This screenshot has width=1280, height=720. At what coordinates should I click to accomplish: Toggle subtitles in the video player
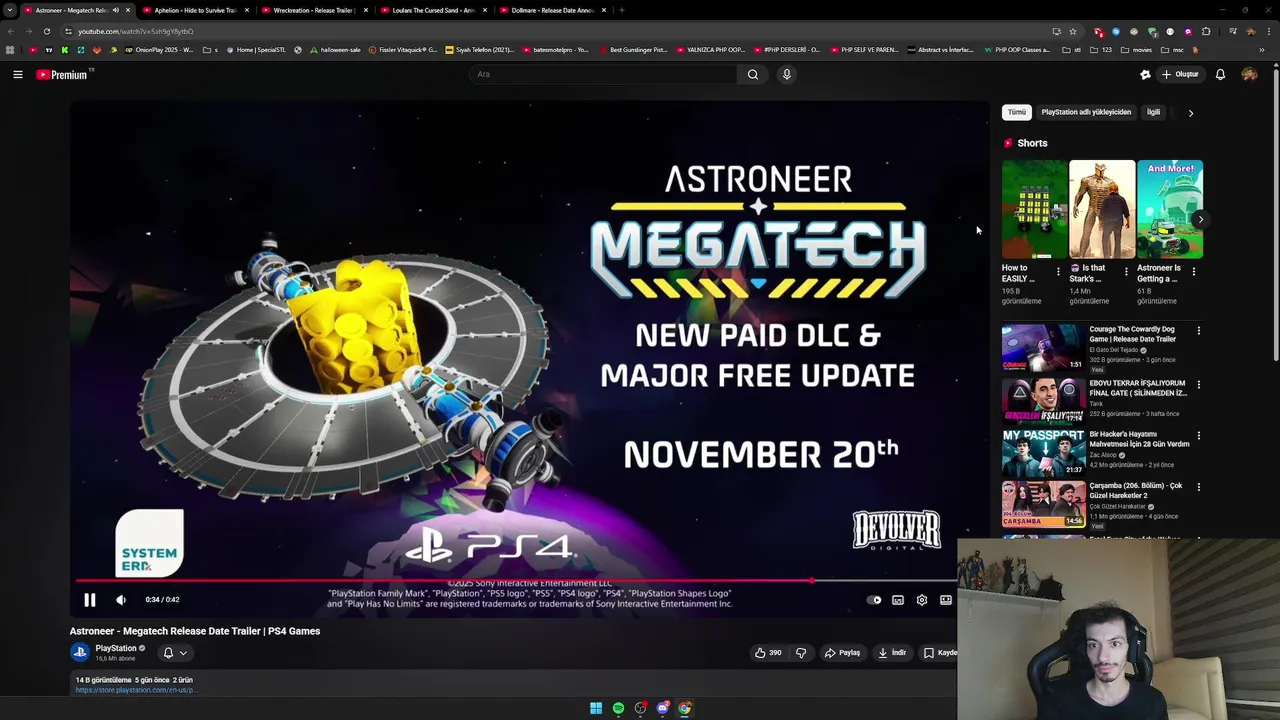tap(898, 600)
